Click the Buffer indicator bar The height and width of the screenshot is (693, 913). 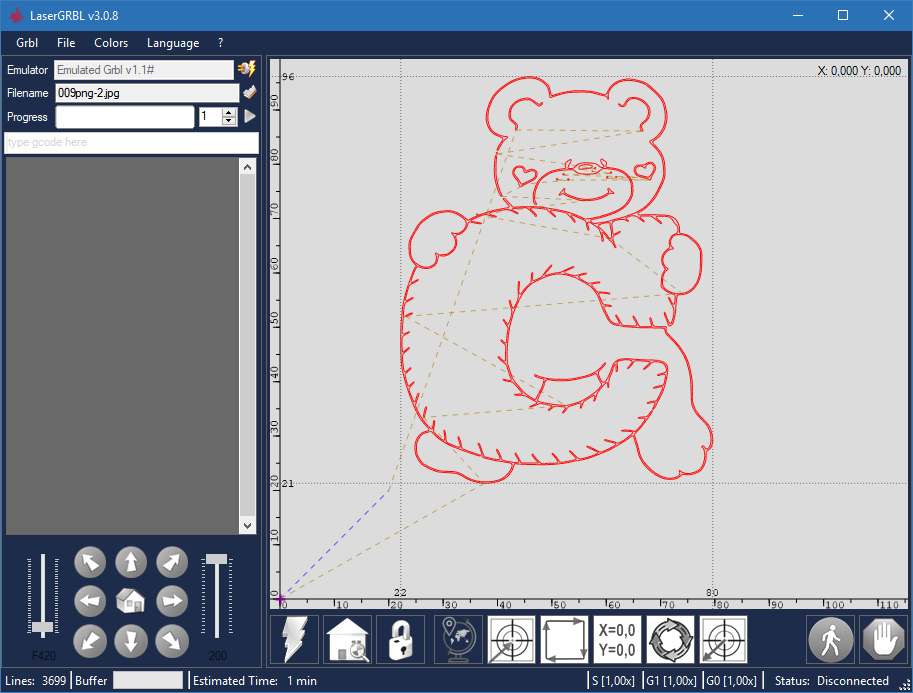148,680
